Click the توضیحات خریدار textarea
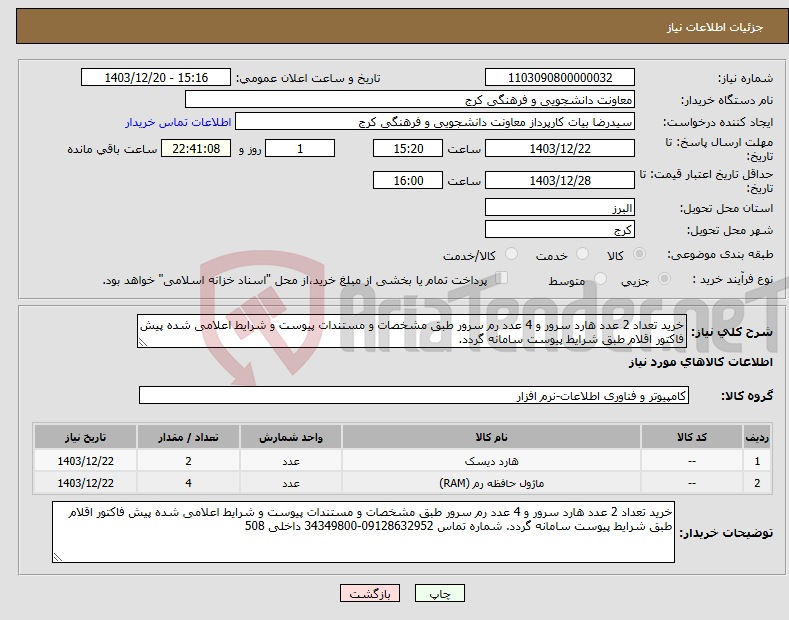This screenshot has width=789, height=620. (363, 532)
